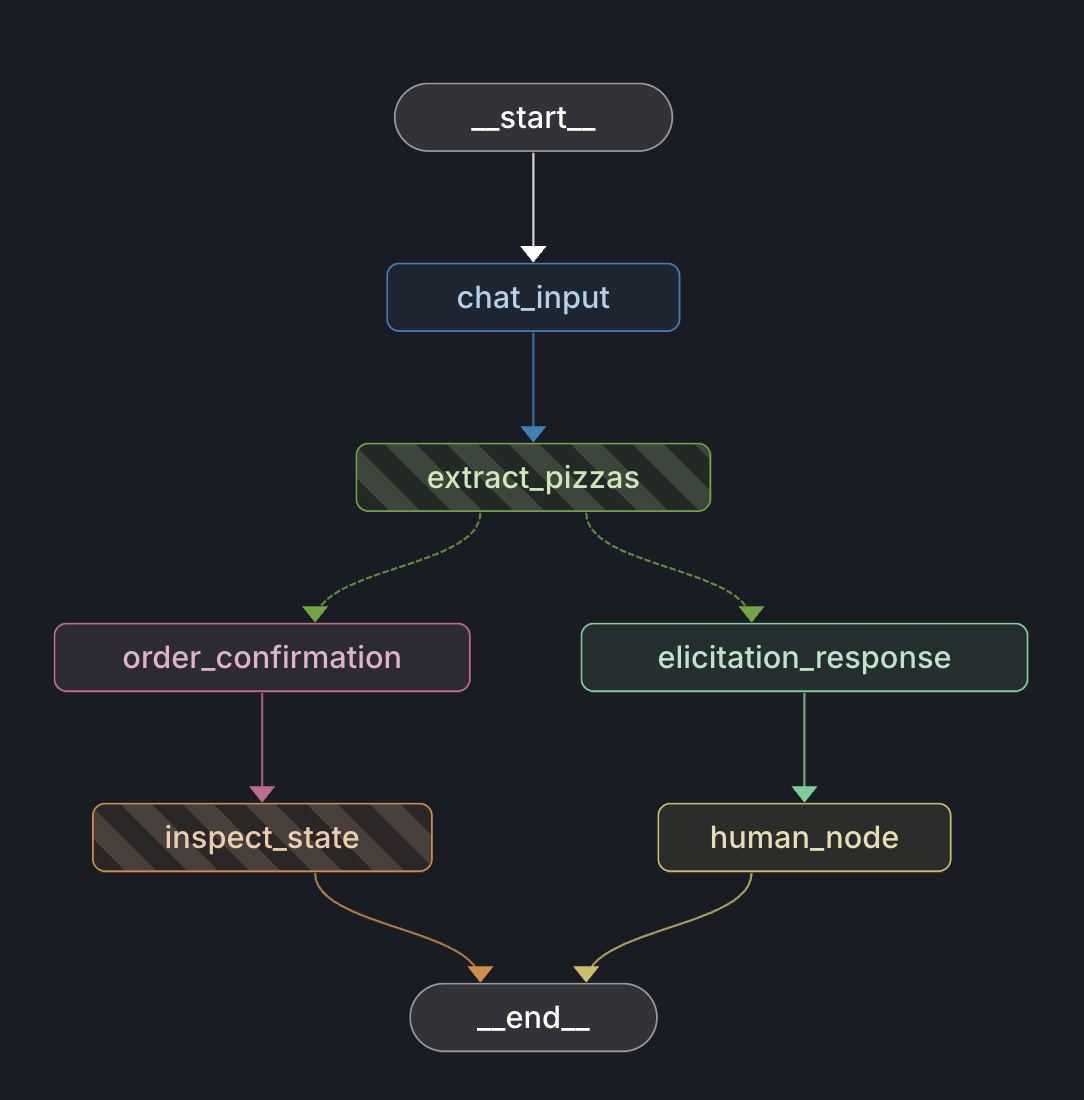This screenshot has width=1084, height=1100.
Task: Click the __end__ node
Action: (x=533, y=1017)
